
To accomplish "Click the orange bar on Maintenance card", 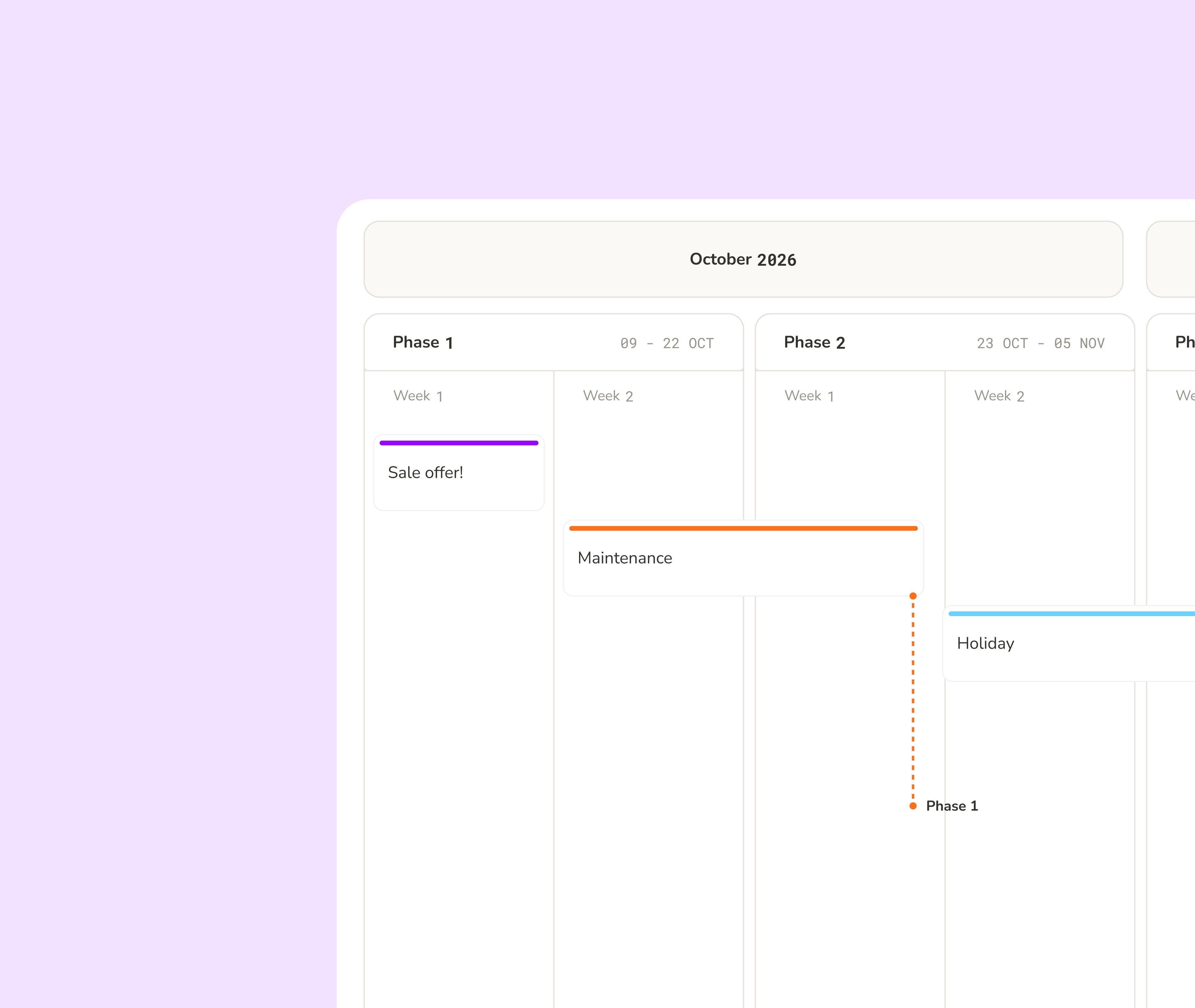I will click(743, 529).
